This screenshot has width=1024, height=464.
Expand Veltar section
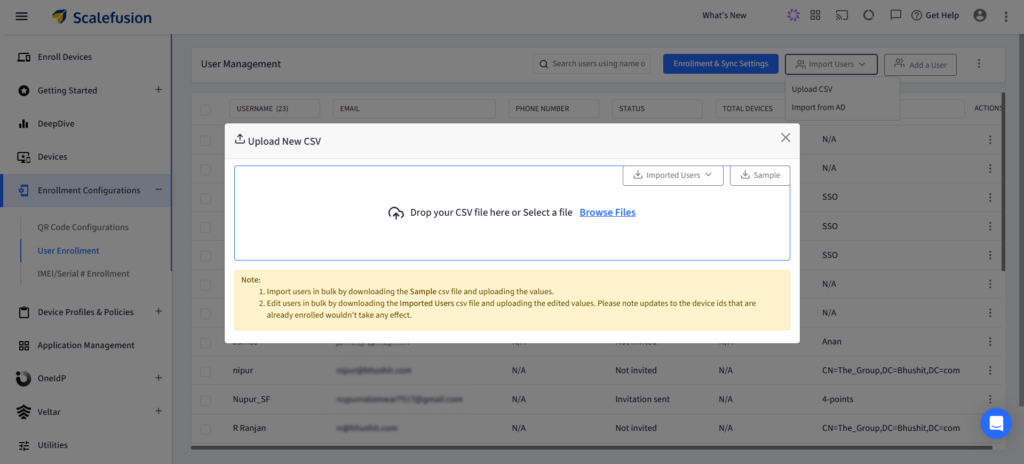tap(158, 411)
